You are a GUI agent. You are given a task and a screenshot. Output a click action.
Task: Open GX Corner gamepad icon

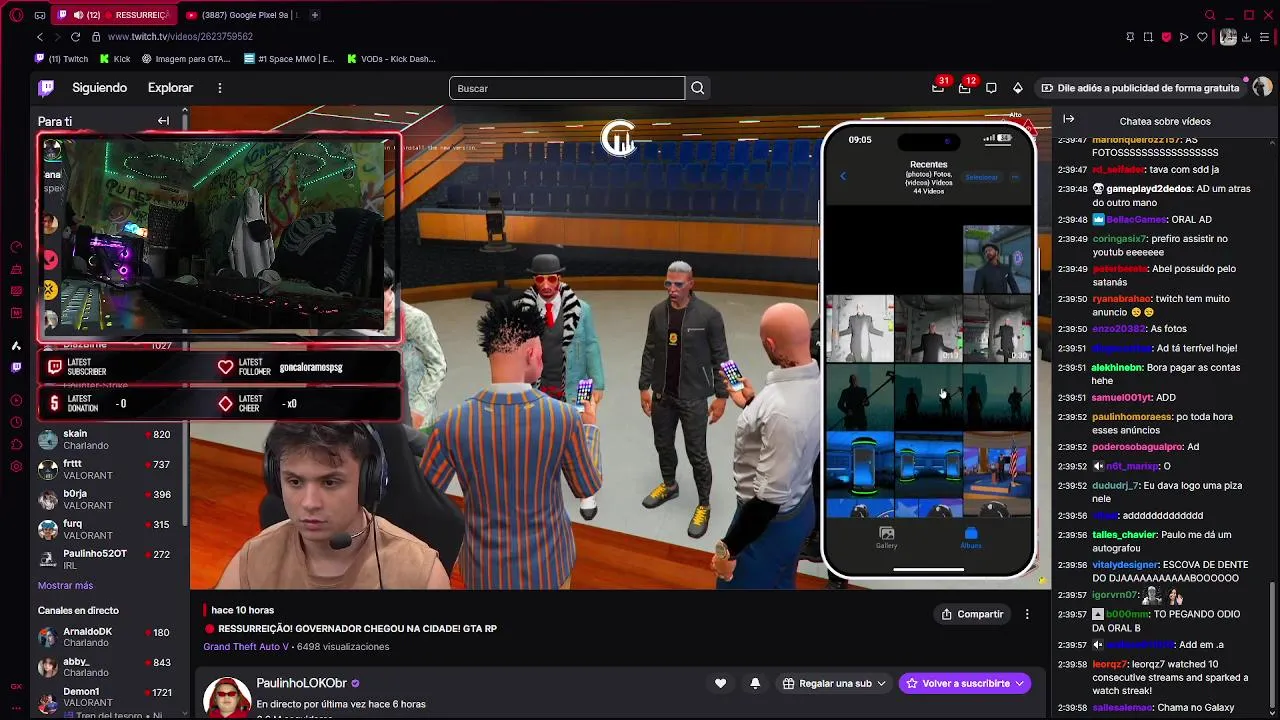[39, 15]
